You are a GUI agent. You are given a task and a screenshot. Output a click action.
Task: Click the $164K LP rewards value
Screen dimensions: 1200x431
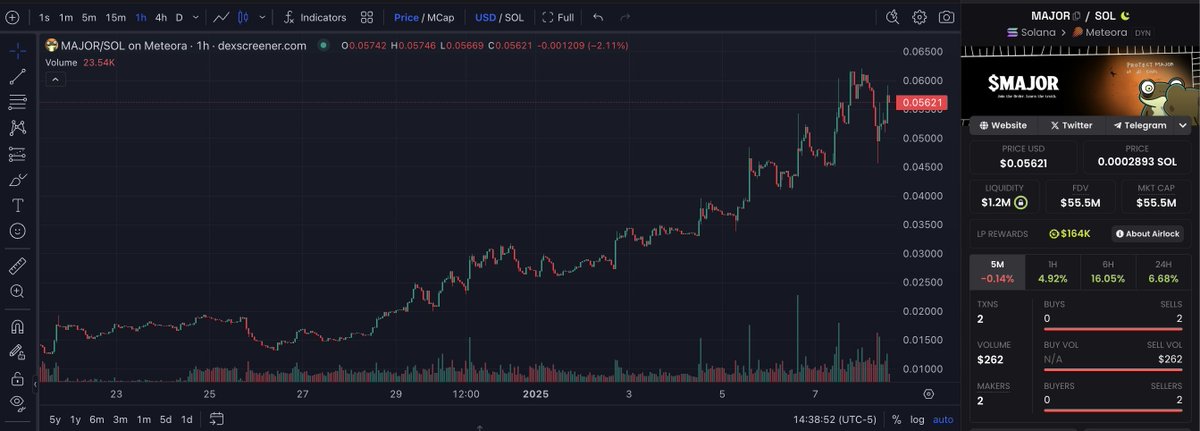coord(1069,234)
